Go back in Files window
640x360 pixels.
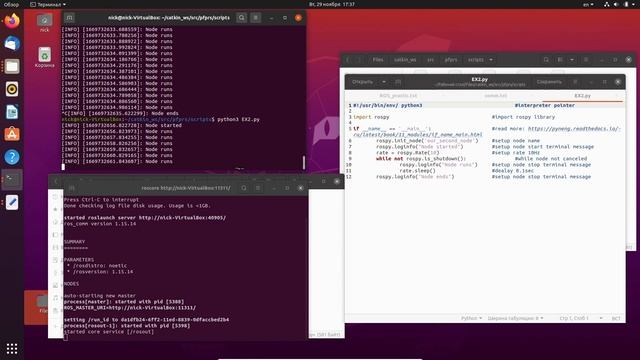pos(348,60)
